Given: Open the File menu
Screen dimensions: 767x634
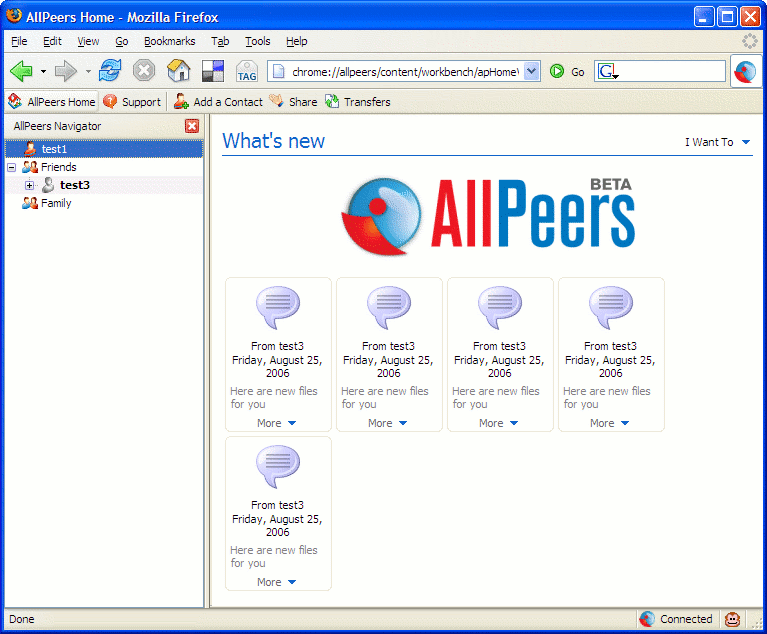Looking at the screenshot, I should (x=19, y=41).
